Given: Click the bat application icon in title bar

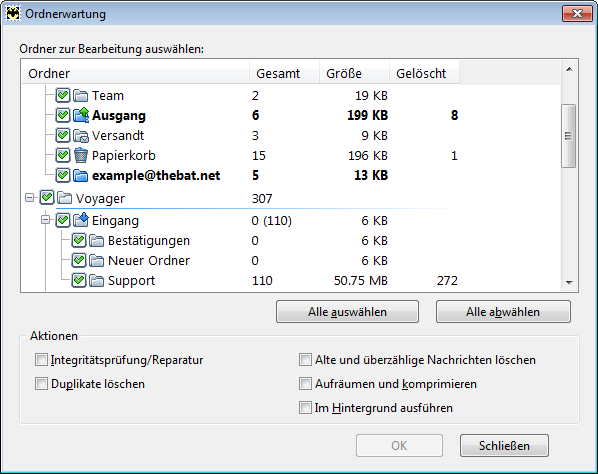Looking at the screenshot, I should click(x=13, y=14).
